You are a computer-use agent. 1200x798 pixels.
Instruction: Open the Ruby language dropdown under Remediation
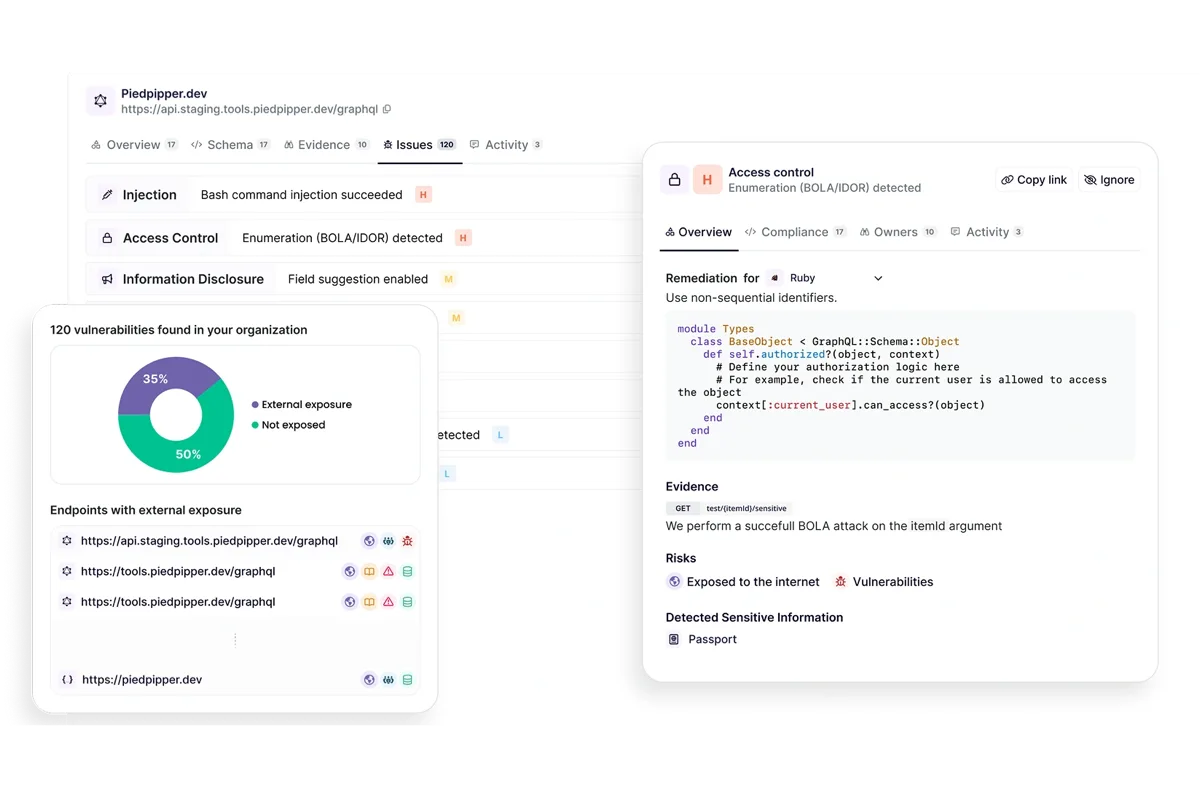point(877,278)
